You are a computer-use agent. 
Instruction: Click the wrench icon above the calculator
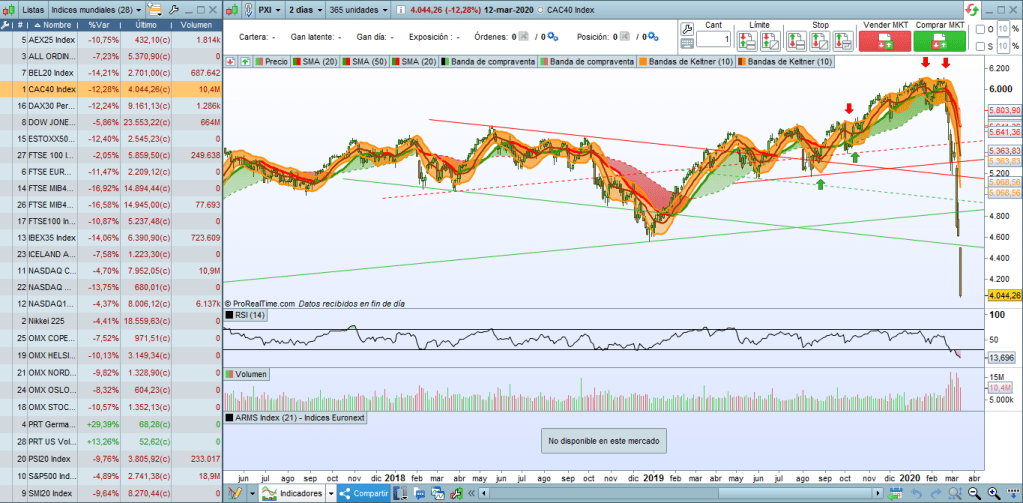point(687,27)
